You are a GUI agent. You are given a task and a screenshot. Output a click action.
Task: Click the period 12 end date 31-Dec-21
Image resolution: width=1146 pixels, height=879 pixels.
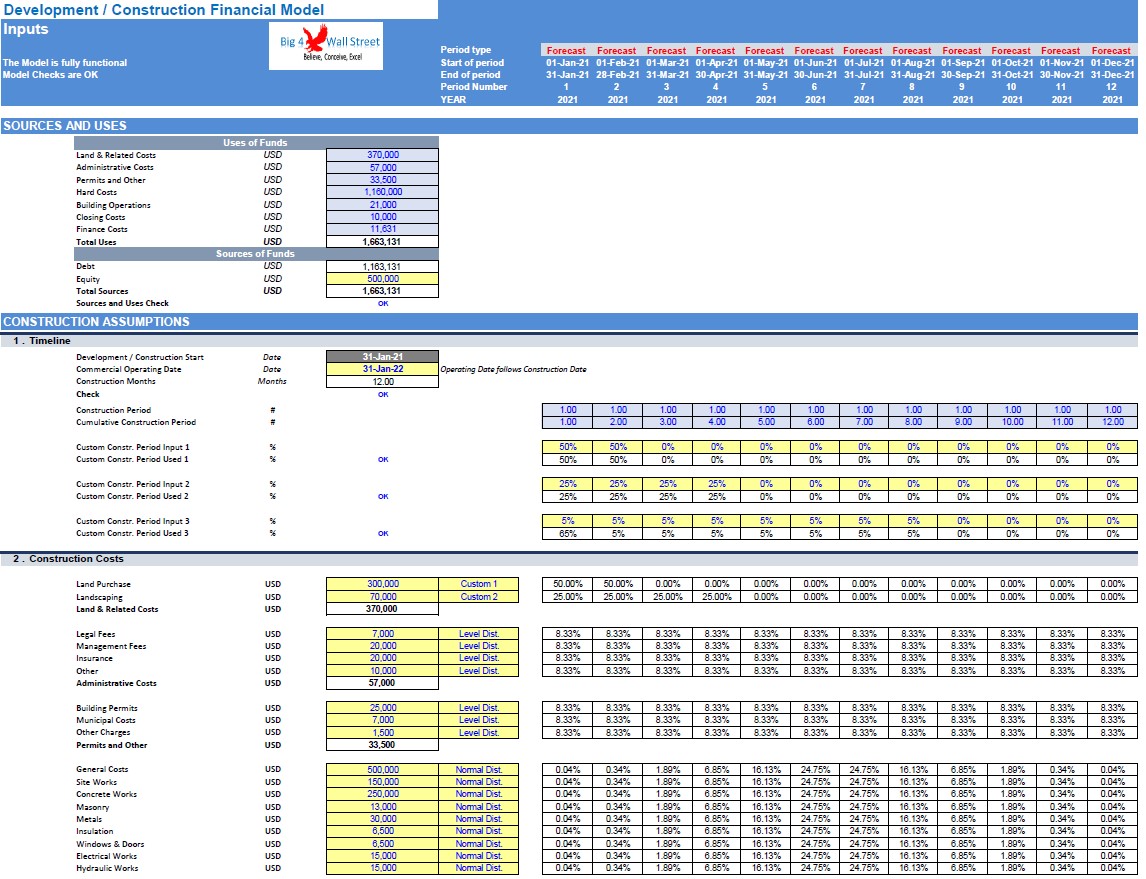click(x=1112, y=75)
